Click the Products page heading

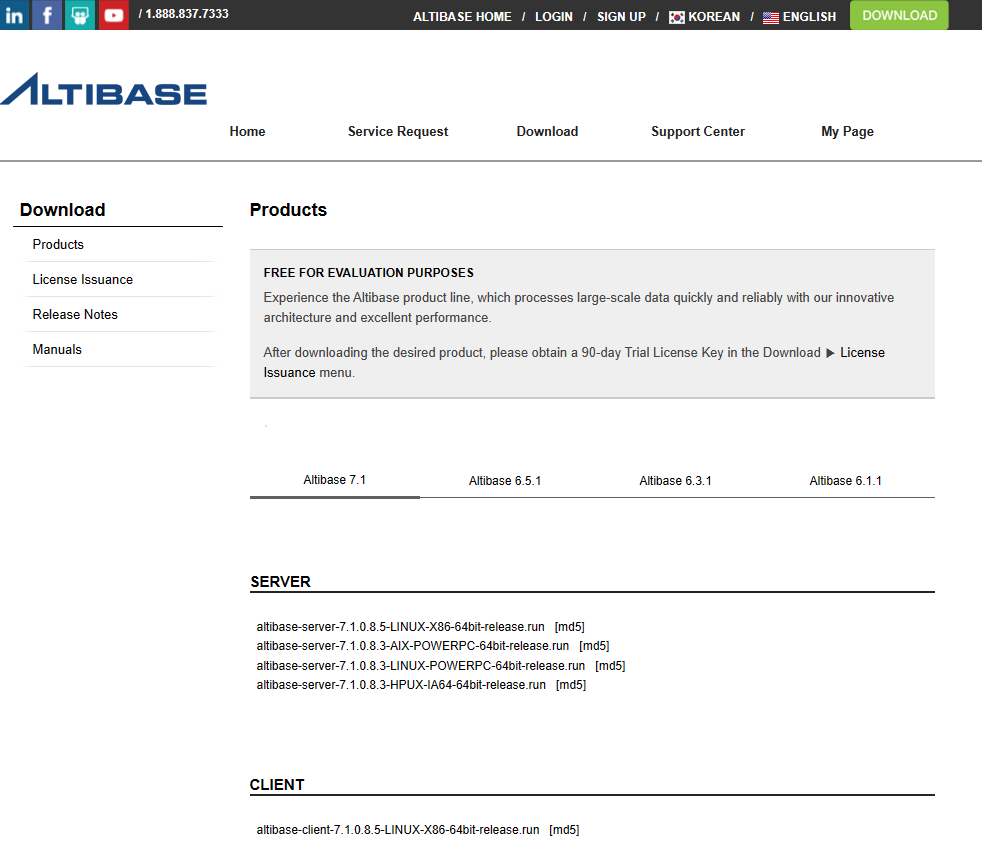pos(288,210)
